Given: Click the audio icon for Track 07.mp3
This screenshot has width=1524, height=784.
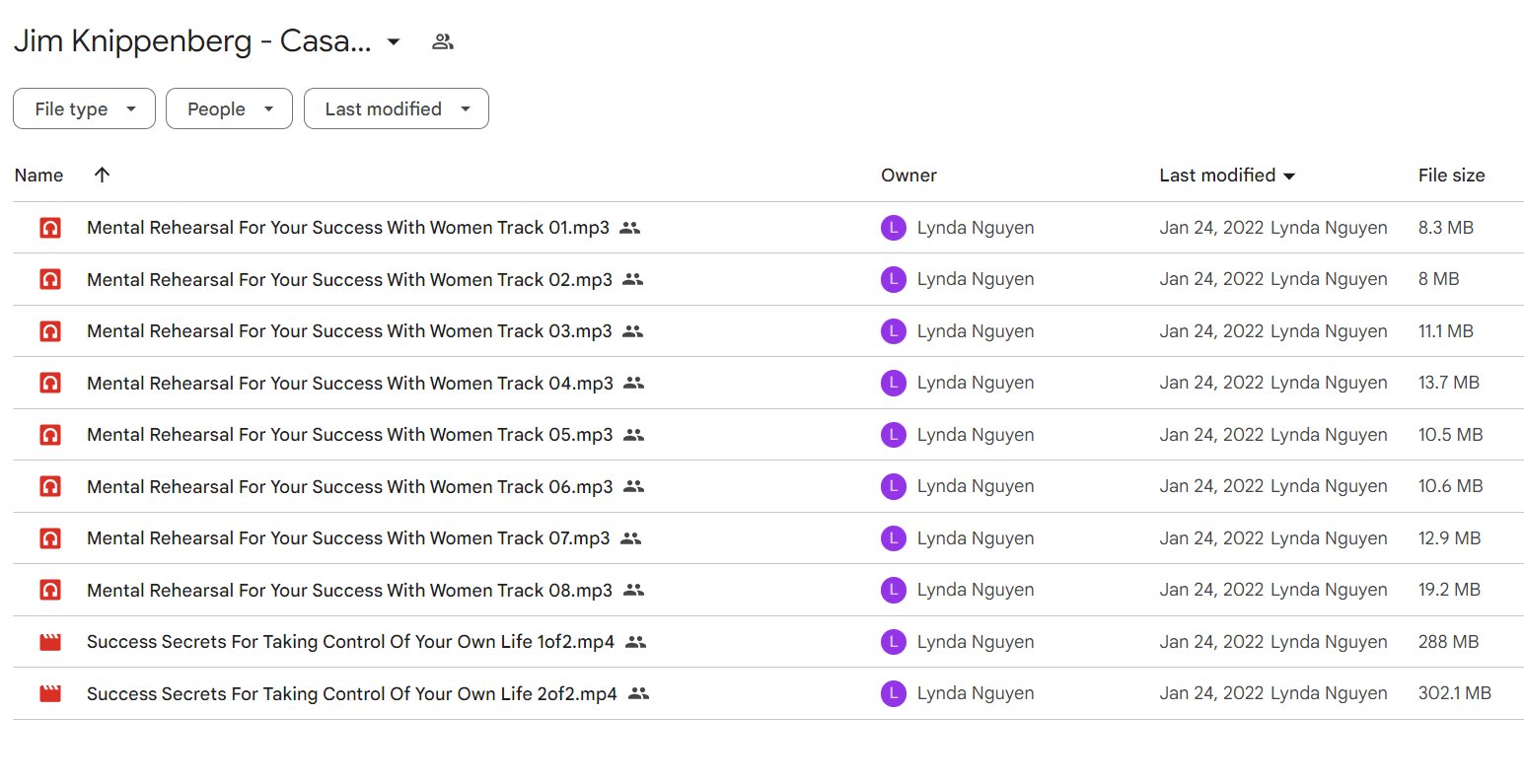Looking at the screenshot, I should pyautogui.click(x=50, y=538).
